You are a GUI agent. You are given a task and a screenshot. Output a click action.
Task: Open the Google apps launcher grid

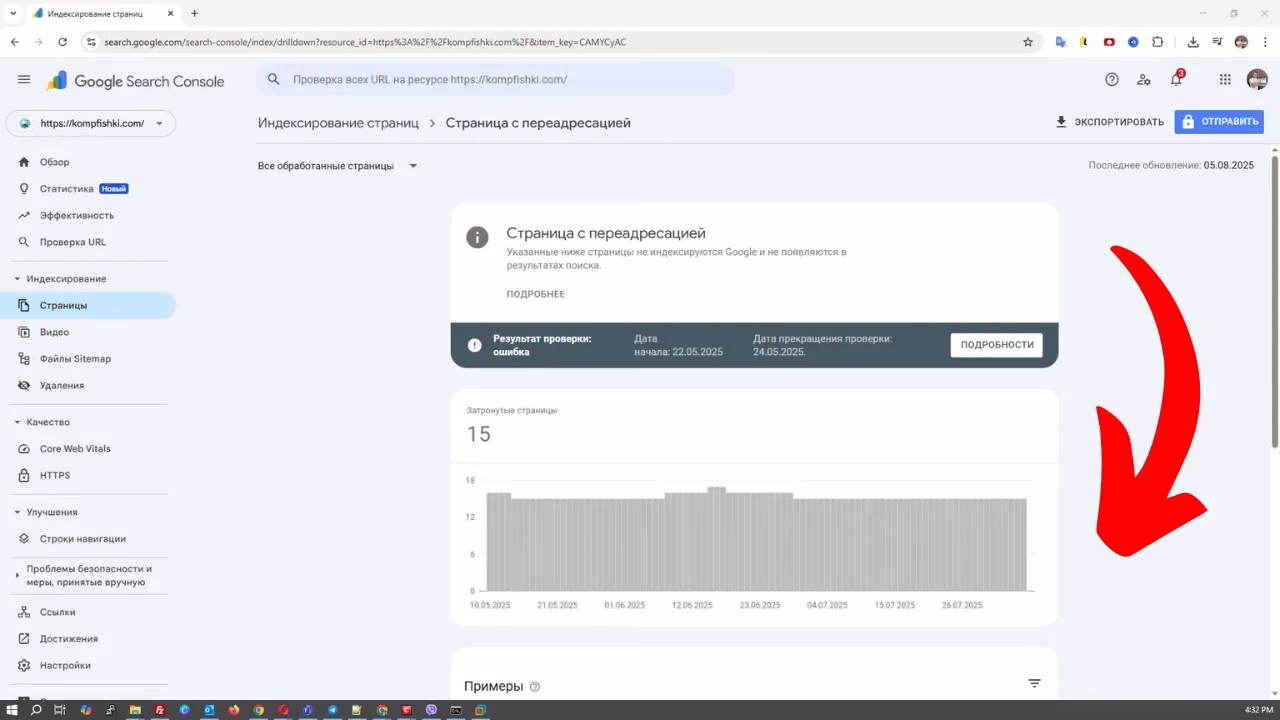point(1224,79)
